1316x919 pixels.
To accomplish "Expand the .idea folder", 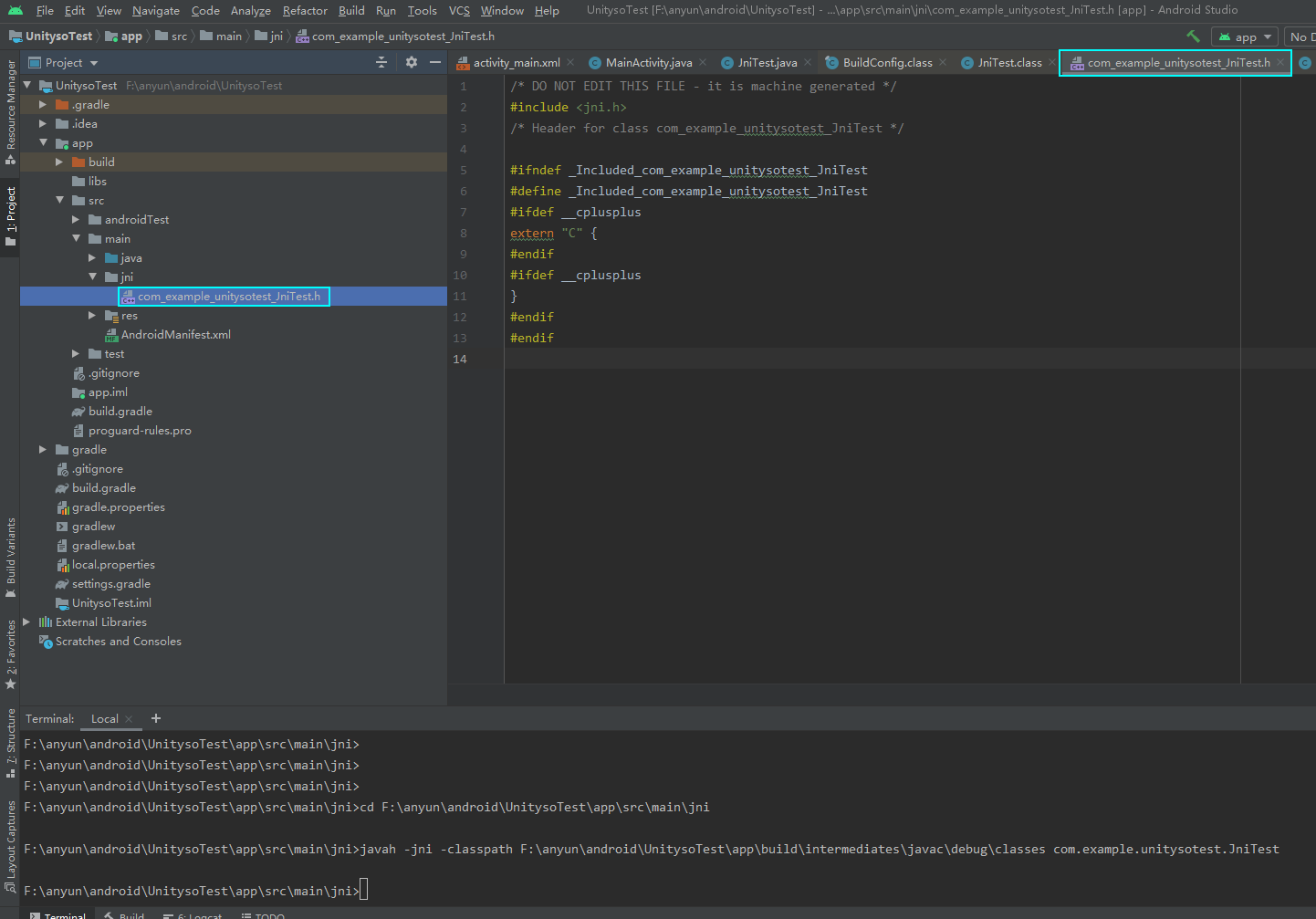I will click(x=43, y=123).
